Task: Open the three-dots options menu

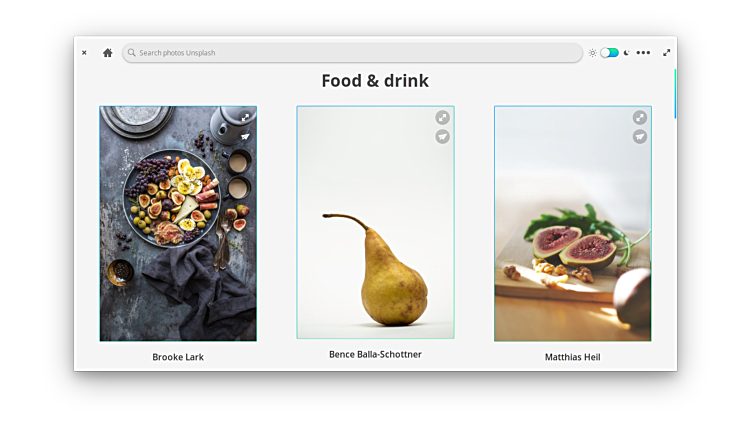Action: 643,53
